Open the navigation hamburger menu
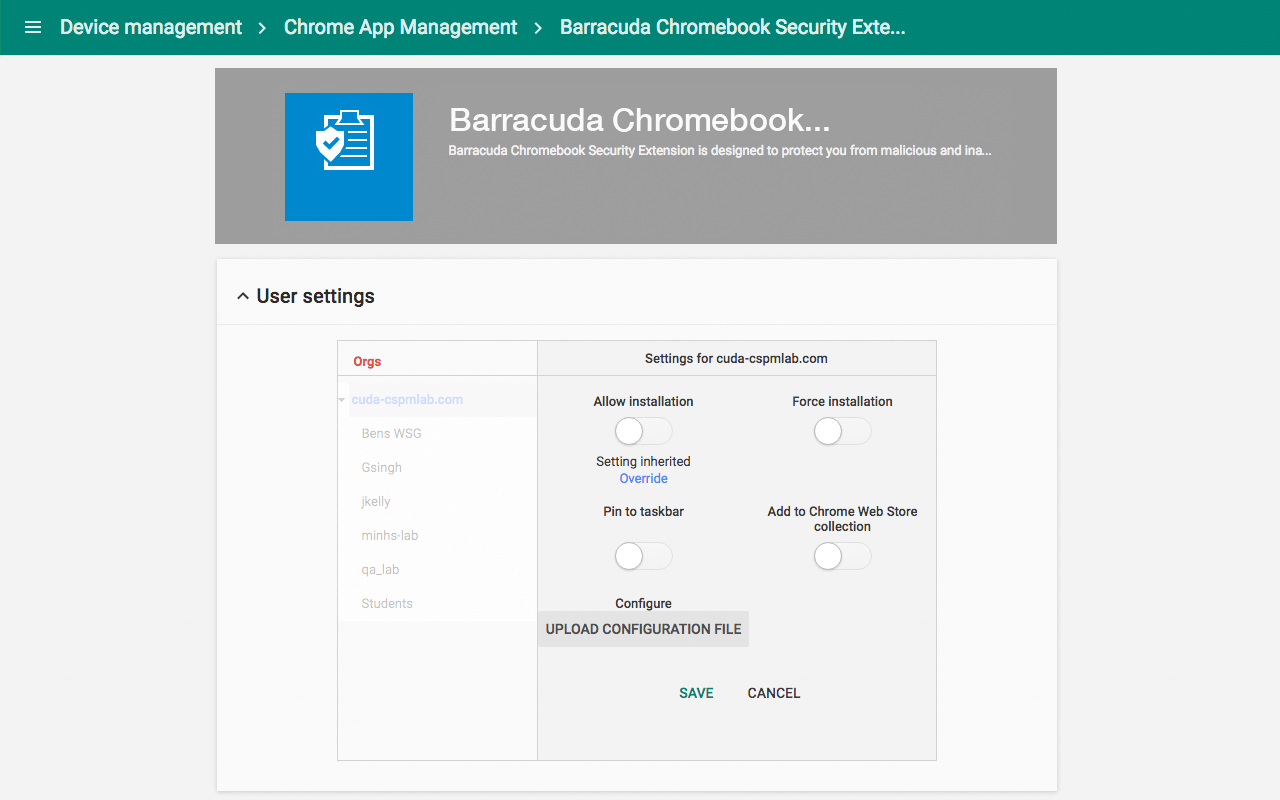The image size is (1280, 800). [x=33, y=27]
